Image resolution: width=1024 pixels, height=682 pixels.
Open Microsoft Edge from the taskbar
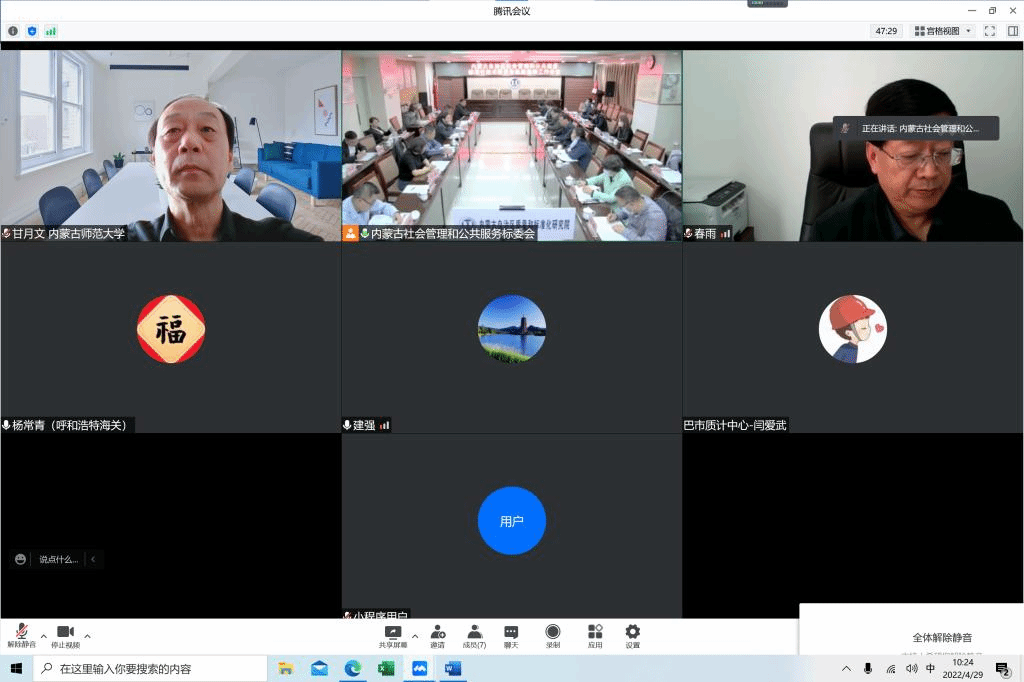tap(352, 669)
